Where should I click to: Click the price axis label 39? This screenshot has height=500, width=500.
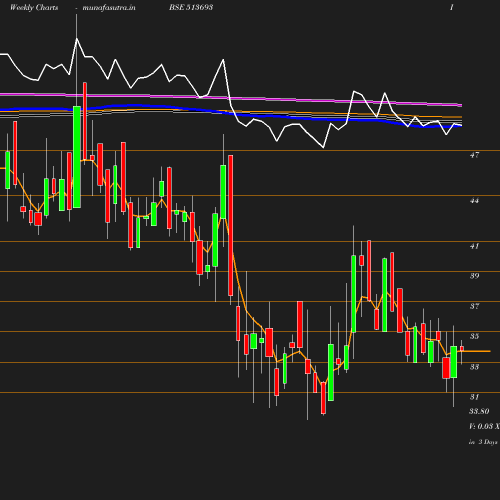[x=474, y=276]
